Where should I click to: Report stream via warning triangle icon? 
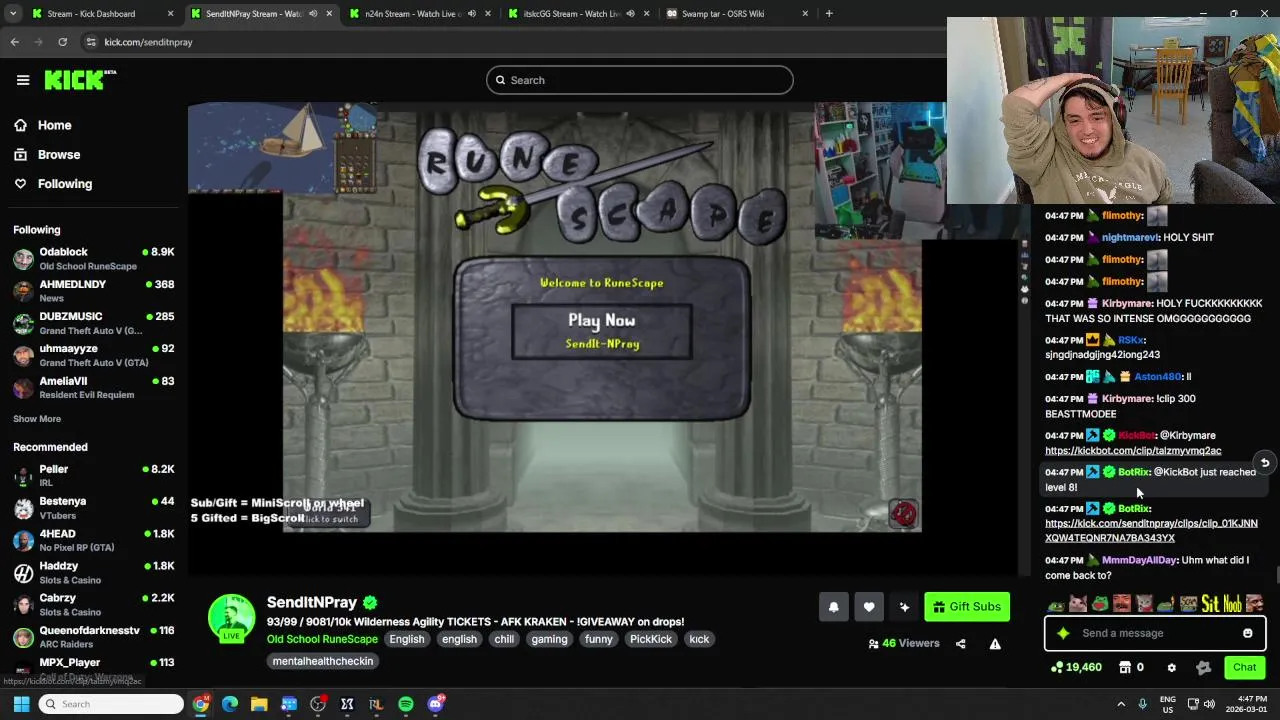[995, 644]
